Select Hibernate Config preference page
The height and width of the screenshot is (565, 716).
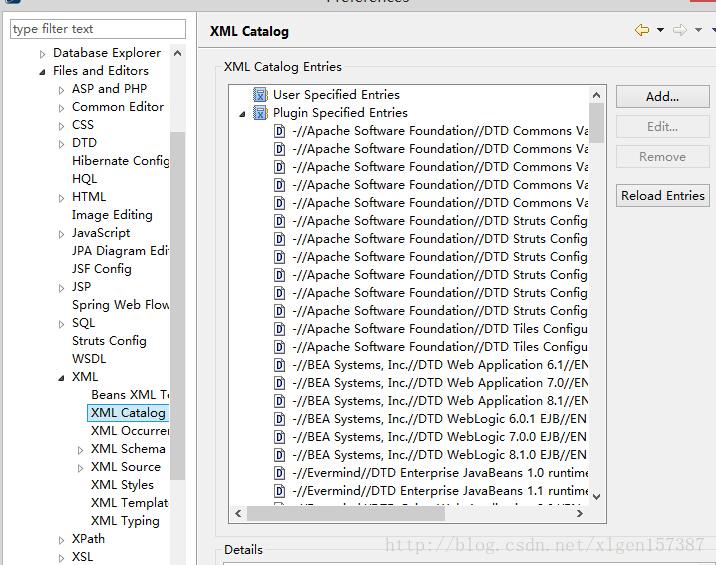tap(120, 161)
